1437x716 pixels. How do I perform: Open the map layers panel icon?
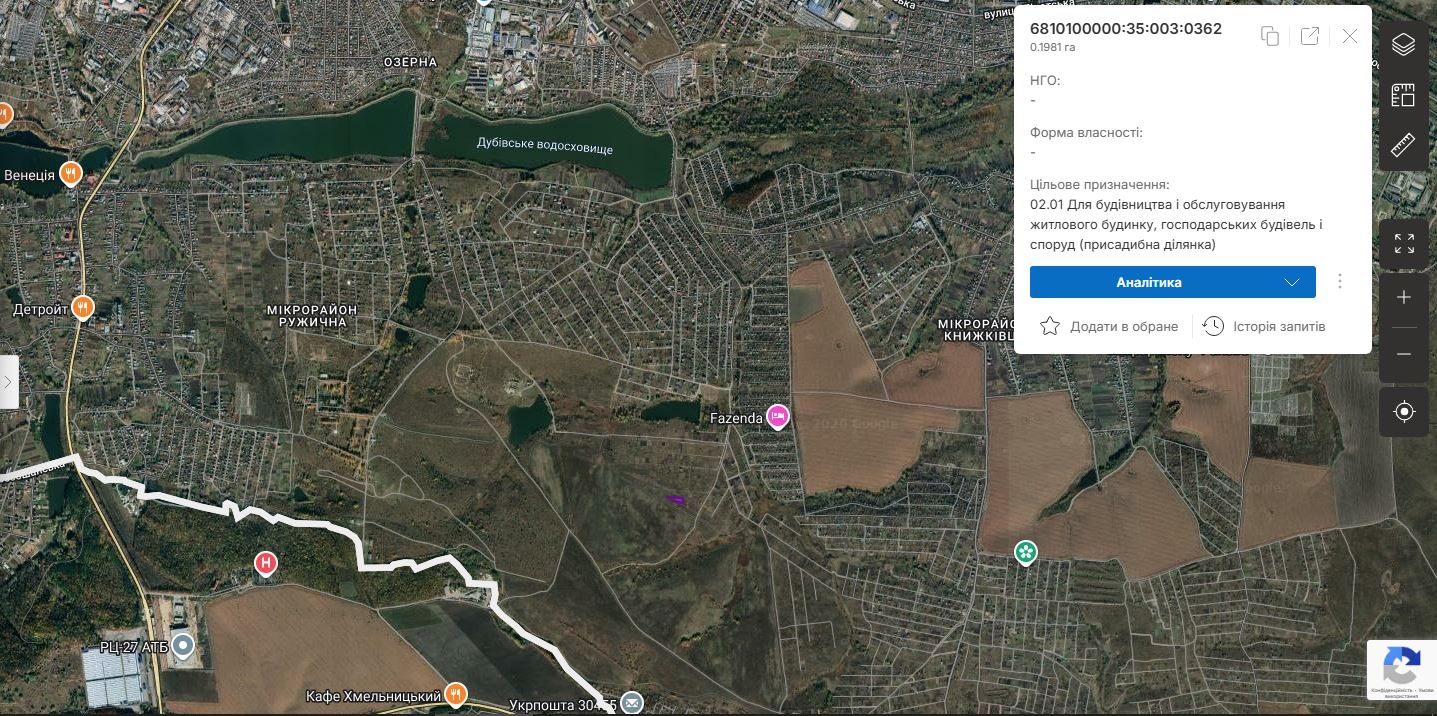(x=1404, y=44)
